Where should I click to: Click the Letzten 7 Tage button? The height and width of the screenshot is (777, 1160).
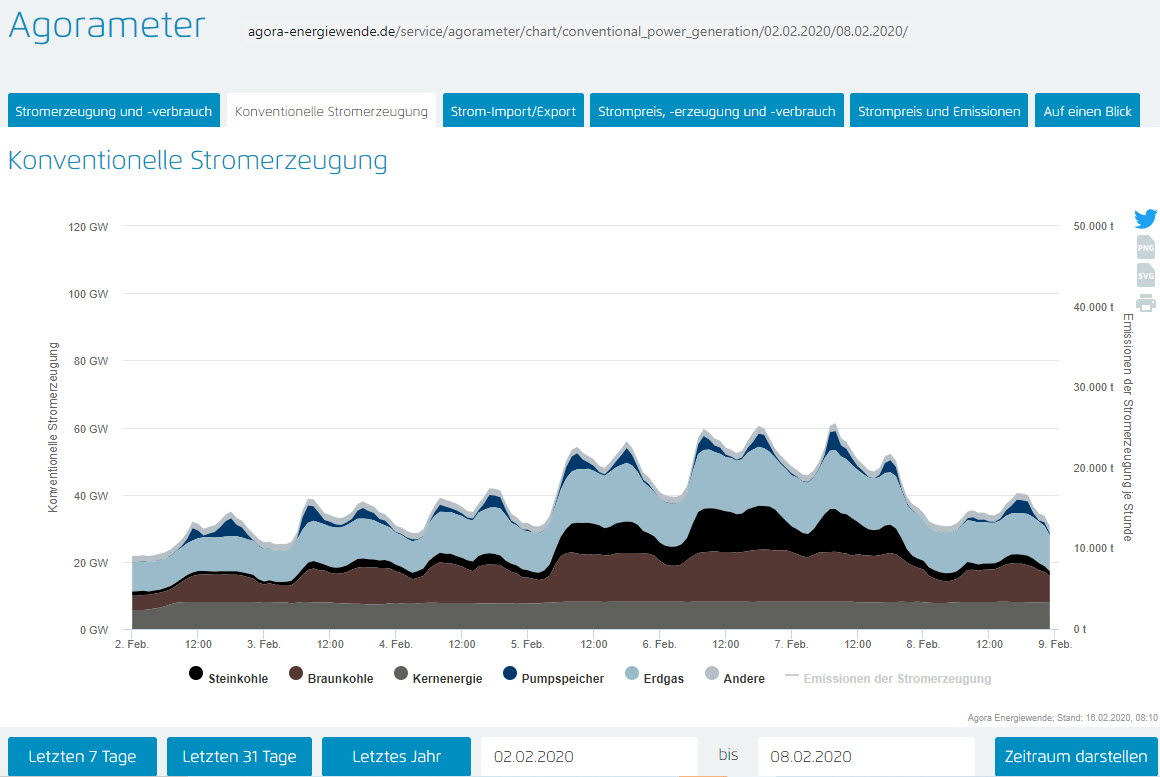click(82, 756)
